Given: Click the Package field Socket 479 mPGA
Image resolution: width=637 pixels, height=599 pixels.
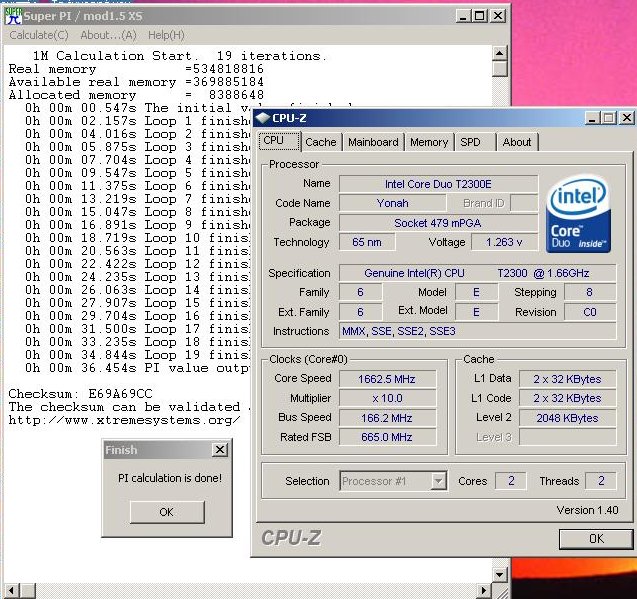Looking at the screenshot, I should tap(438, 223).
